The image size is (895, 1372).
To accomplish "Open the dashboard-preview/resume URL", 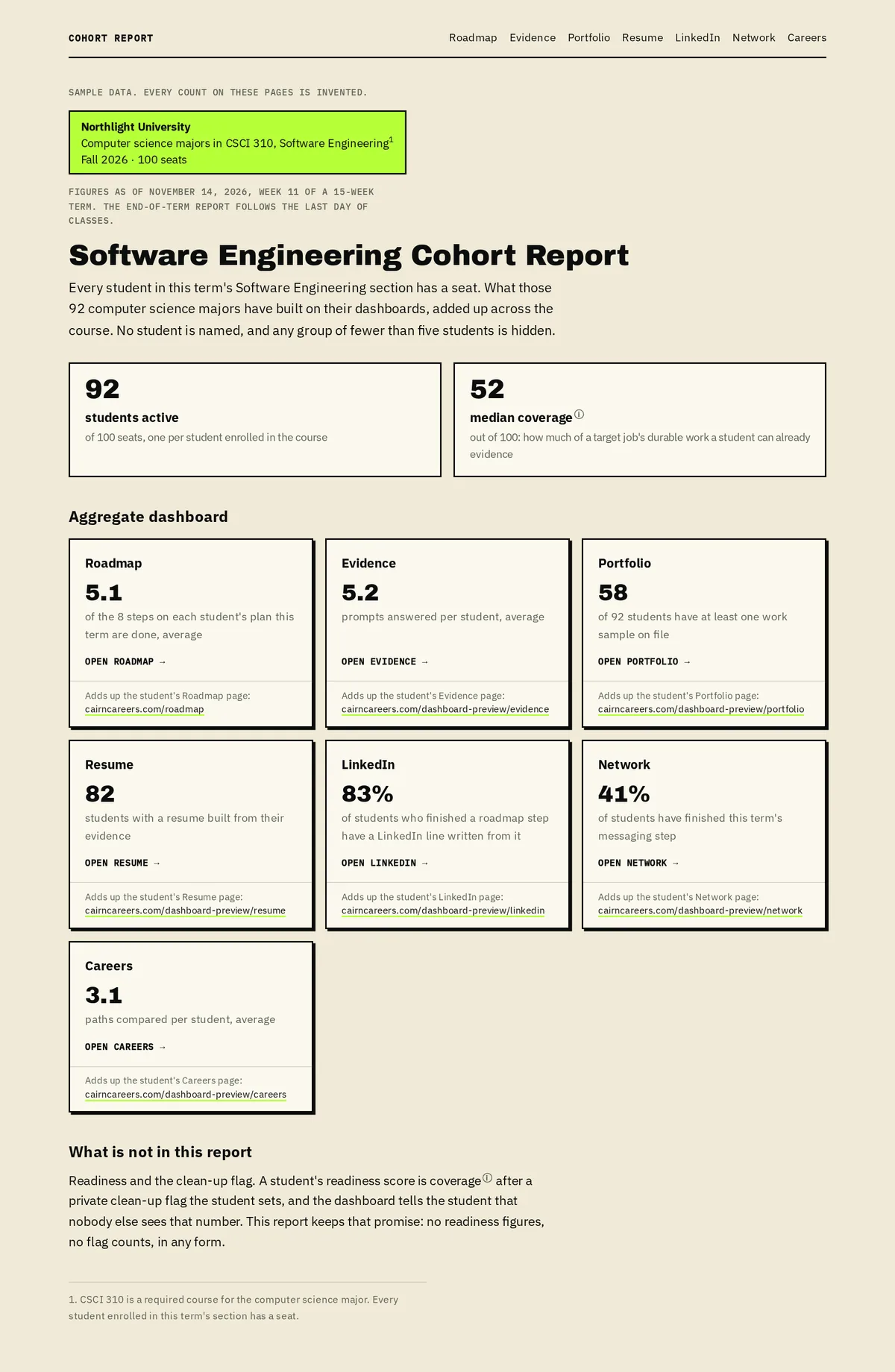I will click(185, 910).
